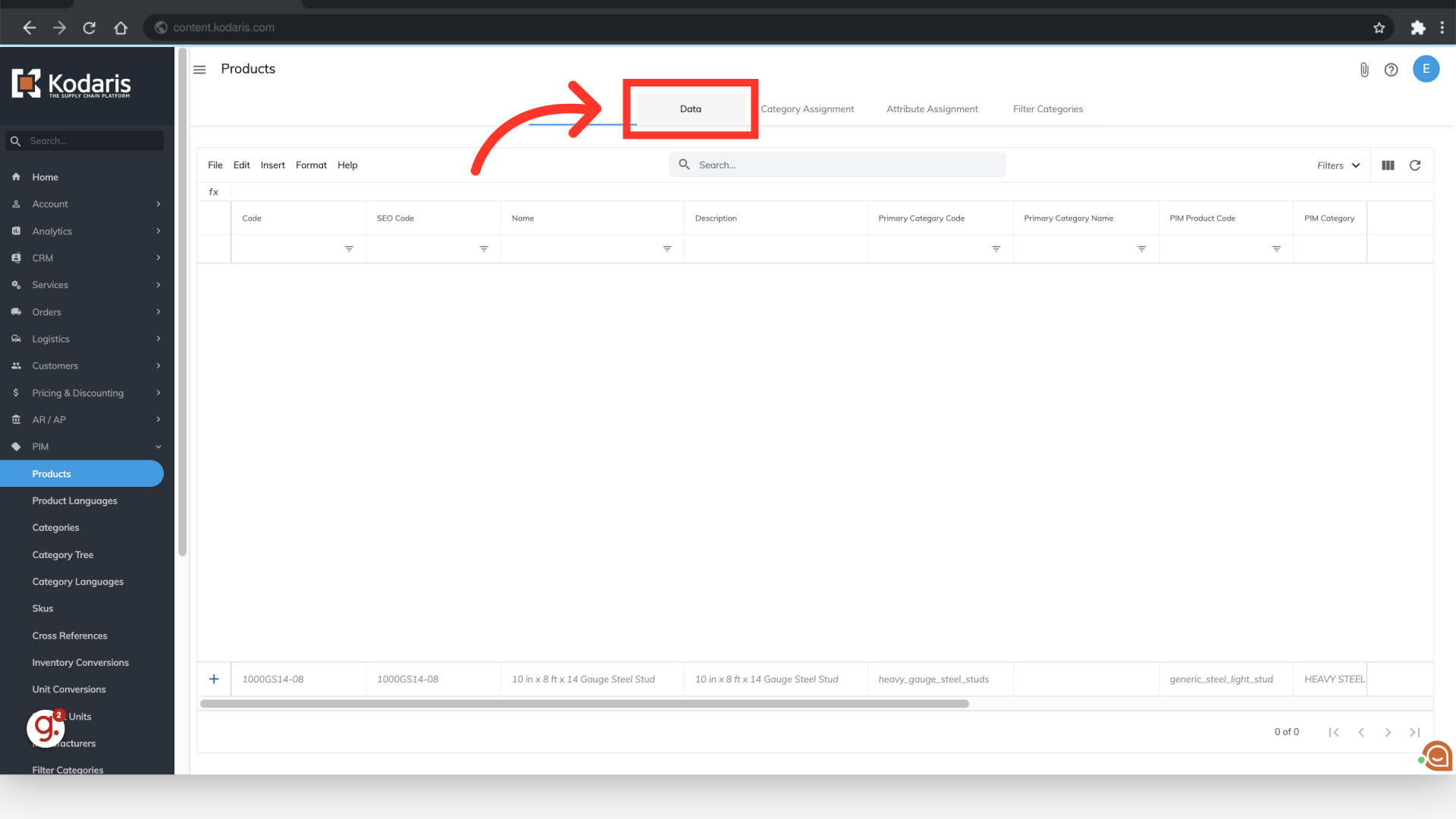Click the plus icon to add row
Screen dimensions: 1456x819
pos(214,679)
